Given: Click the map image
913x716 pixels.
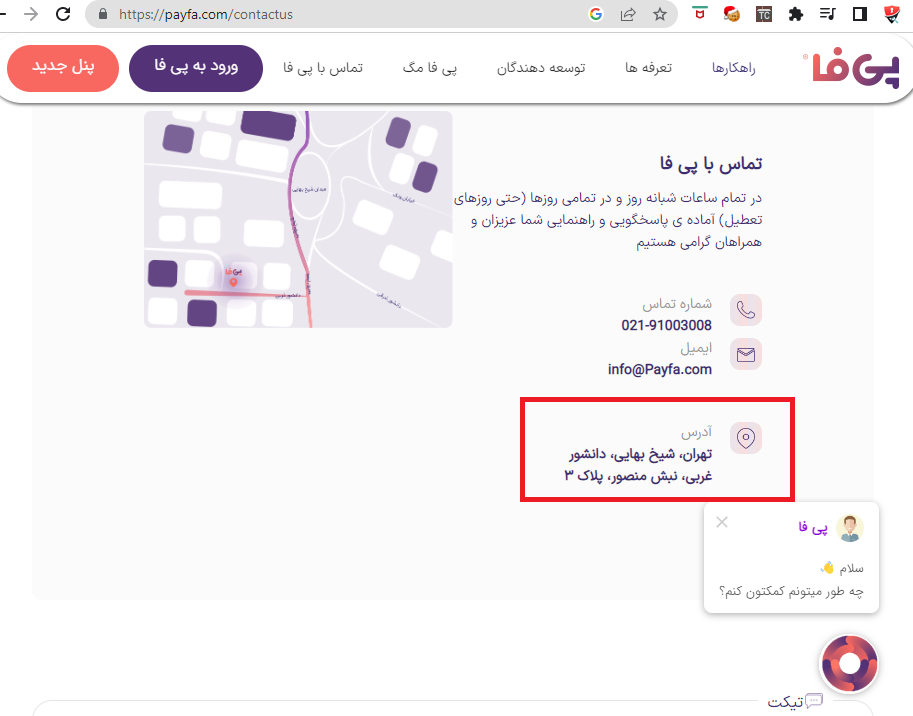Looking at the screenshot, I should [x=298, y=219].
